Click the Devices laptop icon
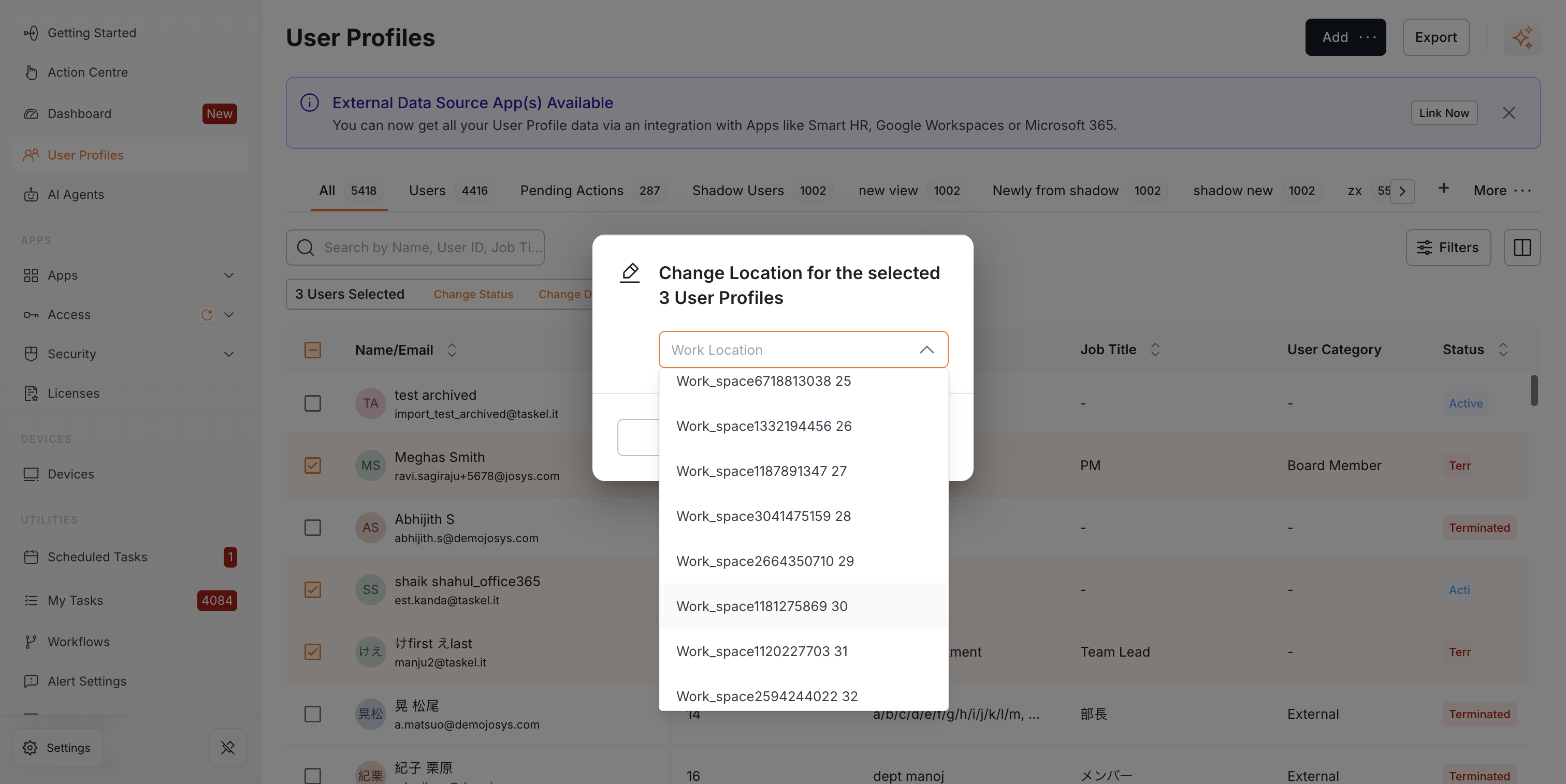1566x784 pixels. [x=31, y=474]
